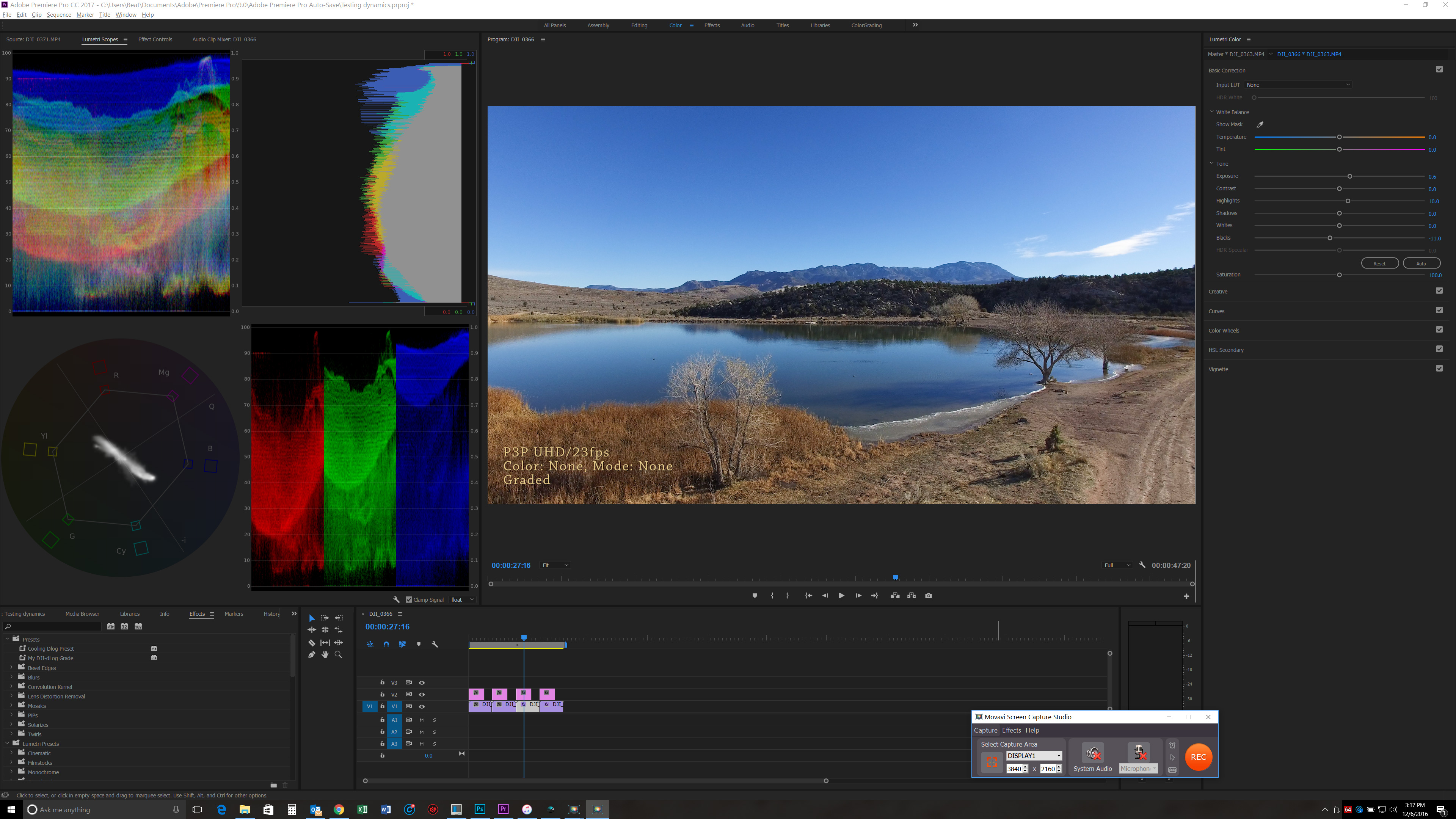Select the Slide tool
The image size is (1456, 819).
pyautogui.click(x=339, y=643)
